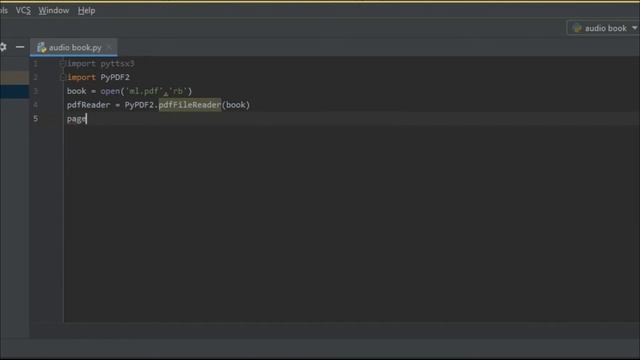This screenshot has height=360, width=640.
Task: Open the VCS menu
Action: (x=23, y=11)
